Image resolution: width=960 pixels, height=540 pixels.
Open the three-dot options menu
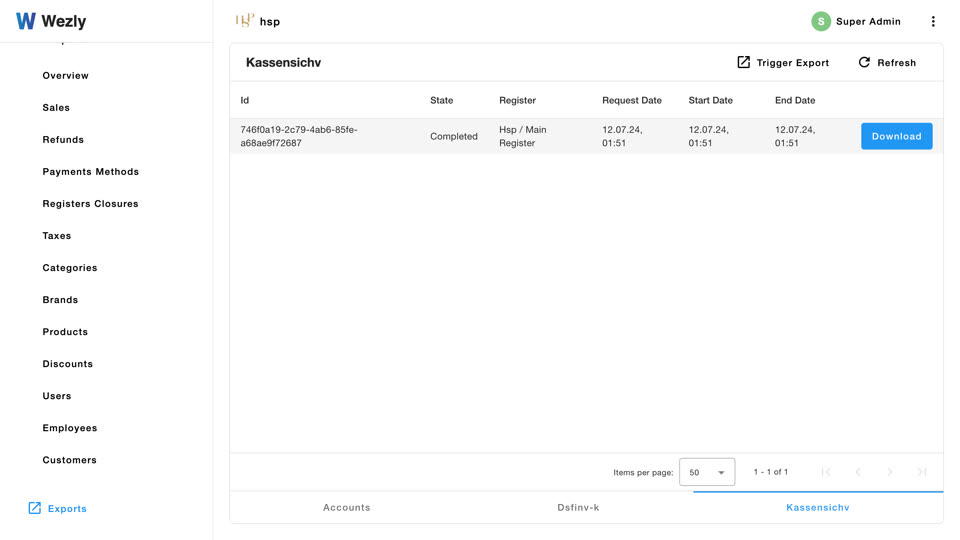point(933,21)
